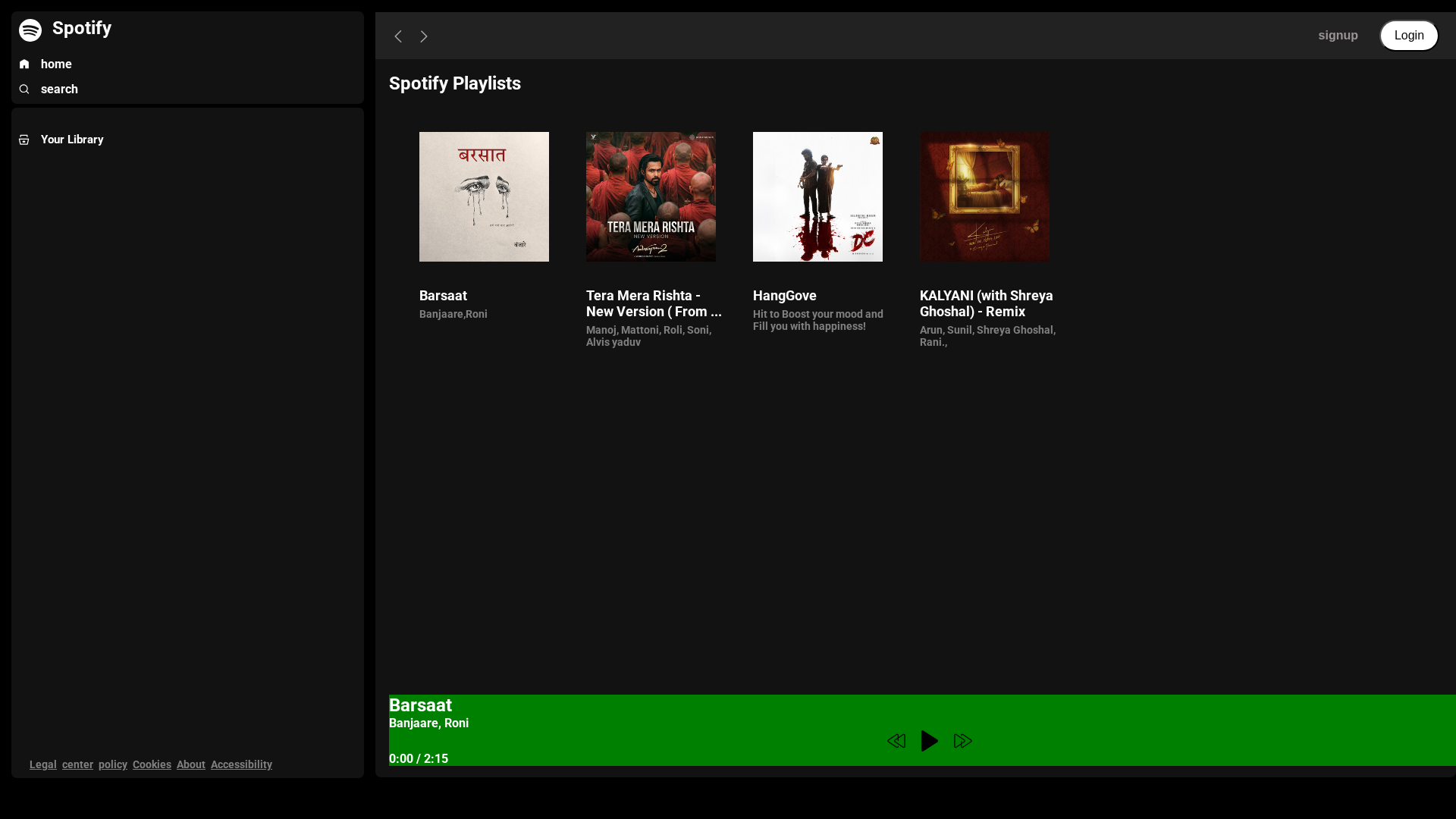The height and width of the screenshot is (819, 1456).
Task: Click the signup button
Action: click(x=1338, y=36)
